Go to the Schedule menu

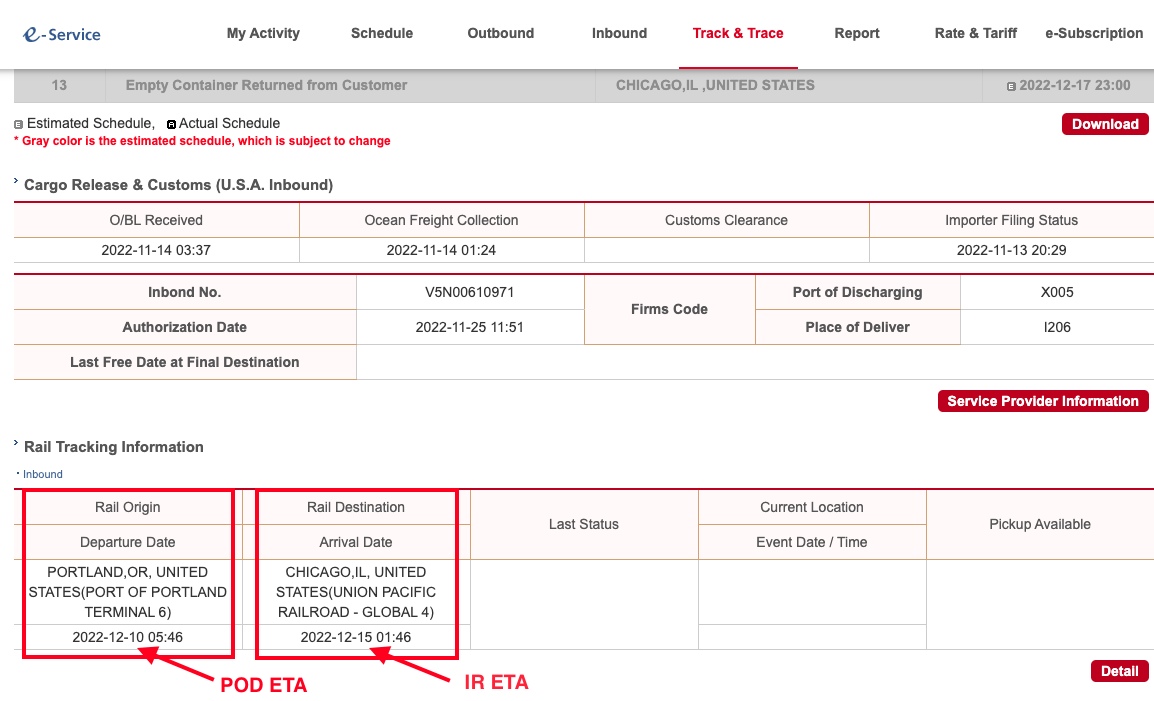click(382, 33)
